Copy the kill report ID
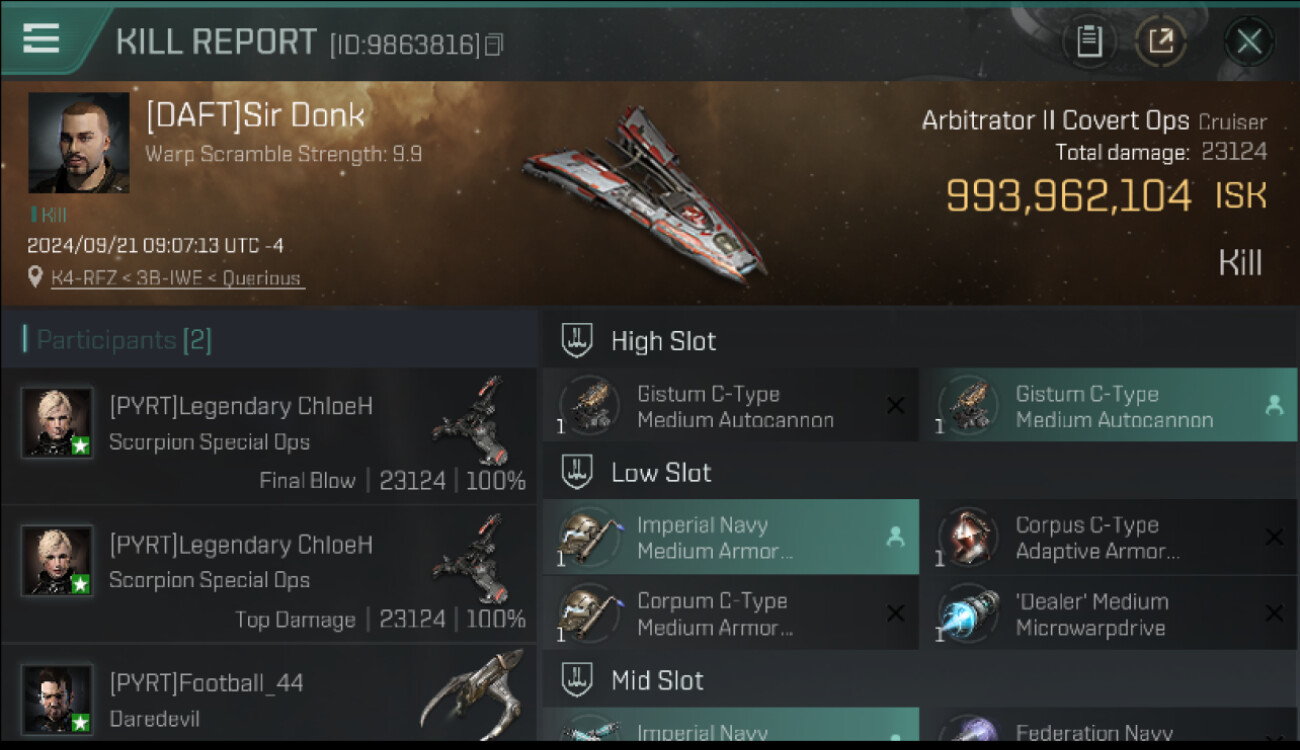The width and height of the screenshot is (1300, 750). [x=493, y=45]
